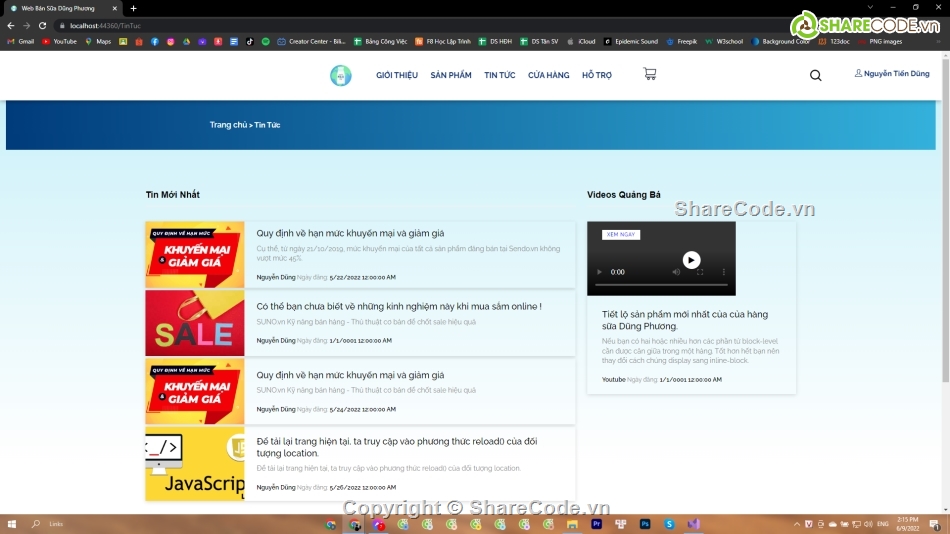Open the Epidemic Sound bookmark
The height and width of the screenshot is (534, 950).
[x=631, y=42]
